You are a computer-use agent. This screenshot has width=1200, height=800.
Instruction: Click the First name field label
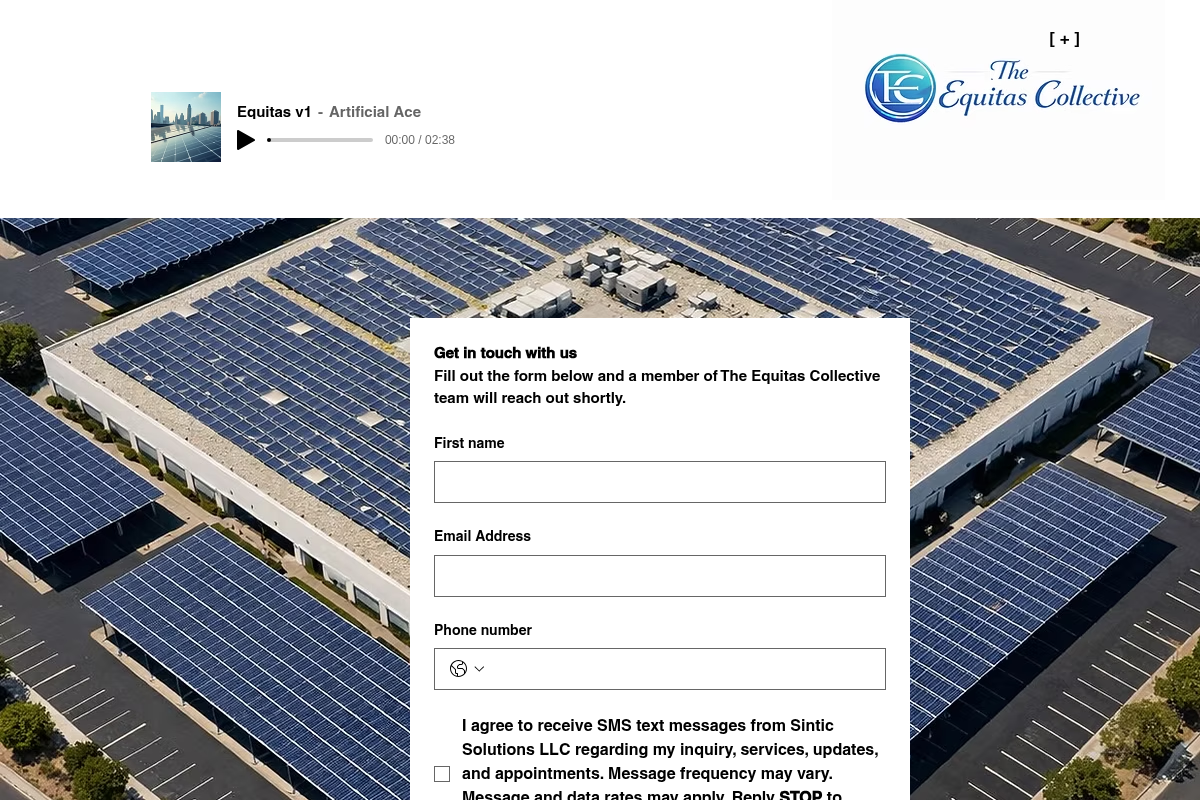(469, 443)
